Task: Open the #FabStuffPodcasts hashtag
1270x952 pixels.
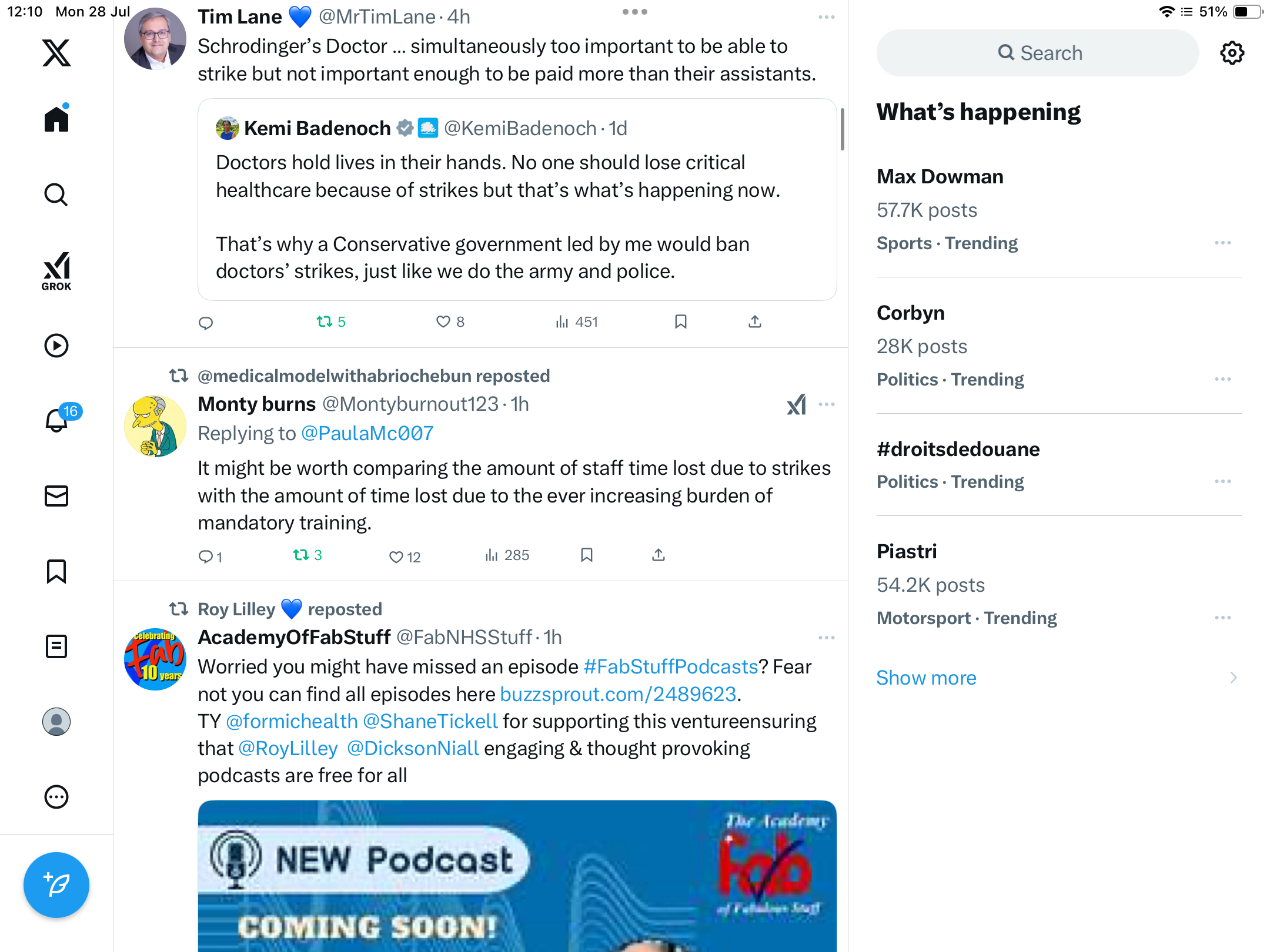Action: pyautogui.click(x=670, y=666)
